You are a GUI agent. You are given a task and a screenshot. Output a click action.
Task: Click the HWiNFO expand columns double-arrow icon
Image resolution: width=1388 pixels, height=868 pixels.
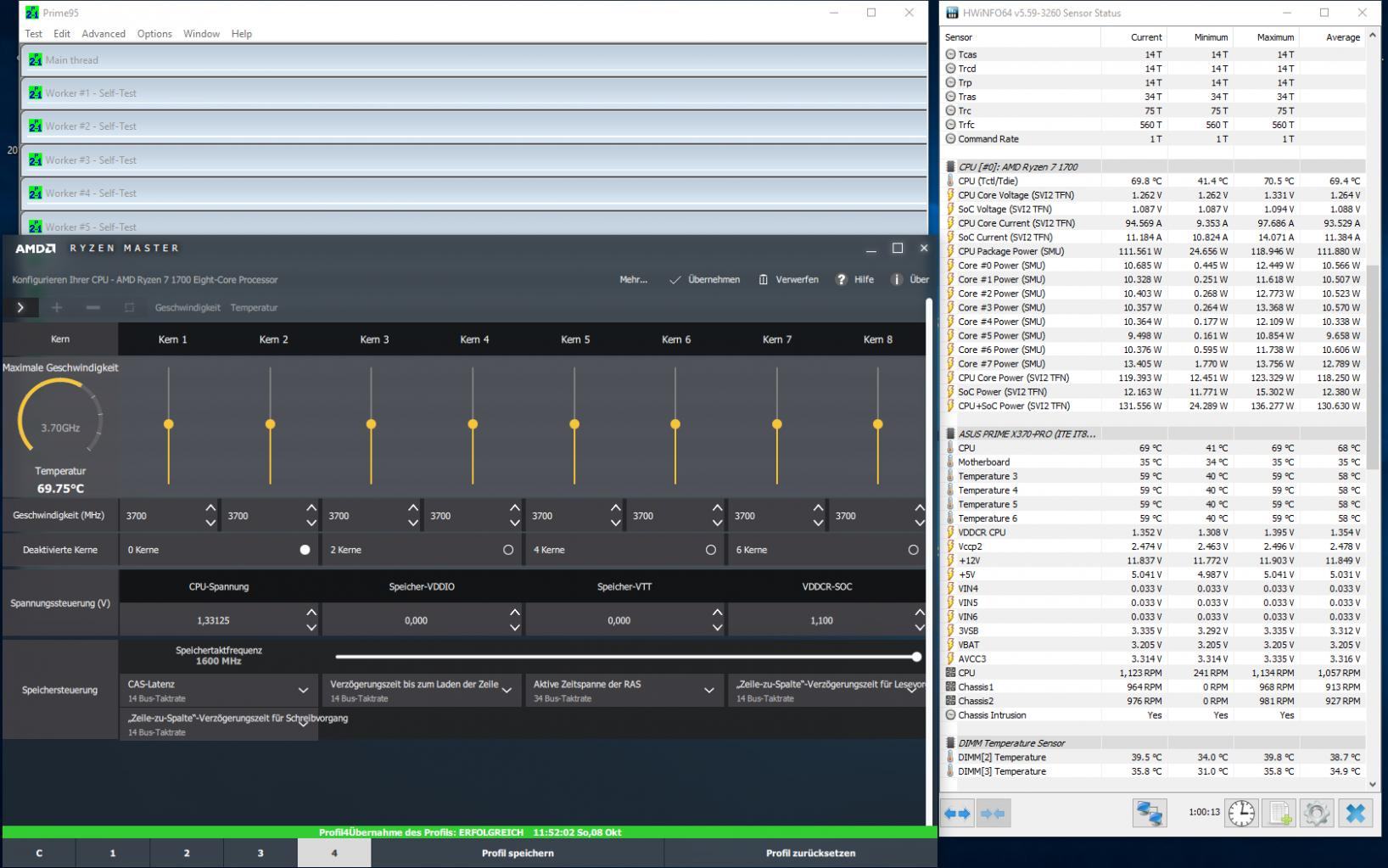click(x=957, y=814)
